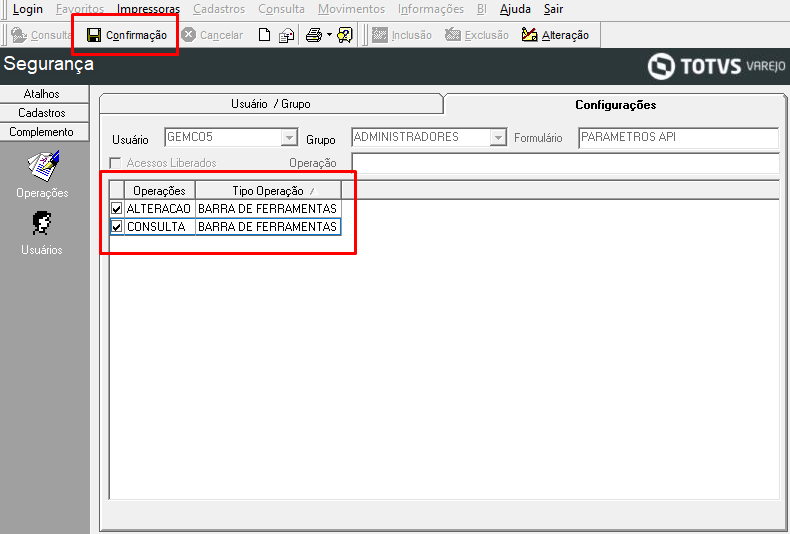Open the Movimentos menu
This screenshot has width=790, height=534.
tap(351, 9)
